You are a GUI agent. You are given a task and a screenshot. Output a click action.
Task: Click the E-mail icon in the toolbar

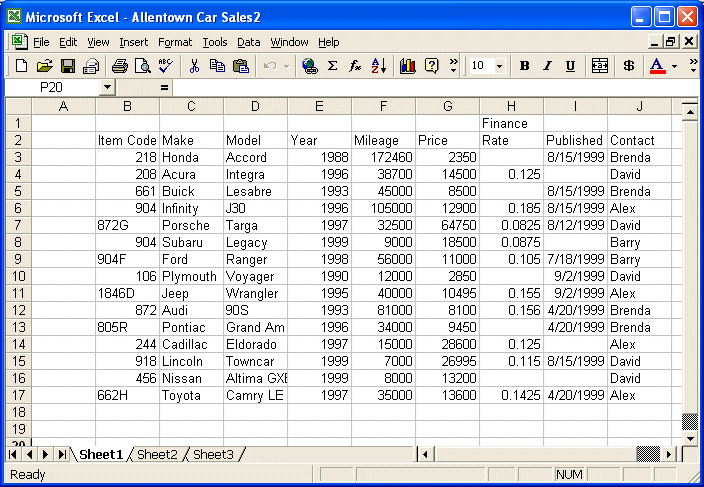[x=91, y=66]
